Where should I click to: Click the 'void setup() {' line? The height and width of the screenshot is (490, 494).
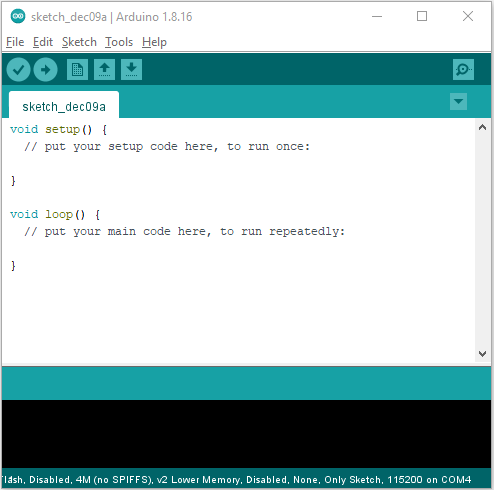click(59, 129)
